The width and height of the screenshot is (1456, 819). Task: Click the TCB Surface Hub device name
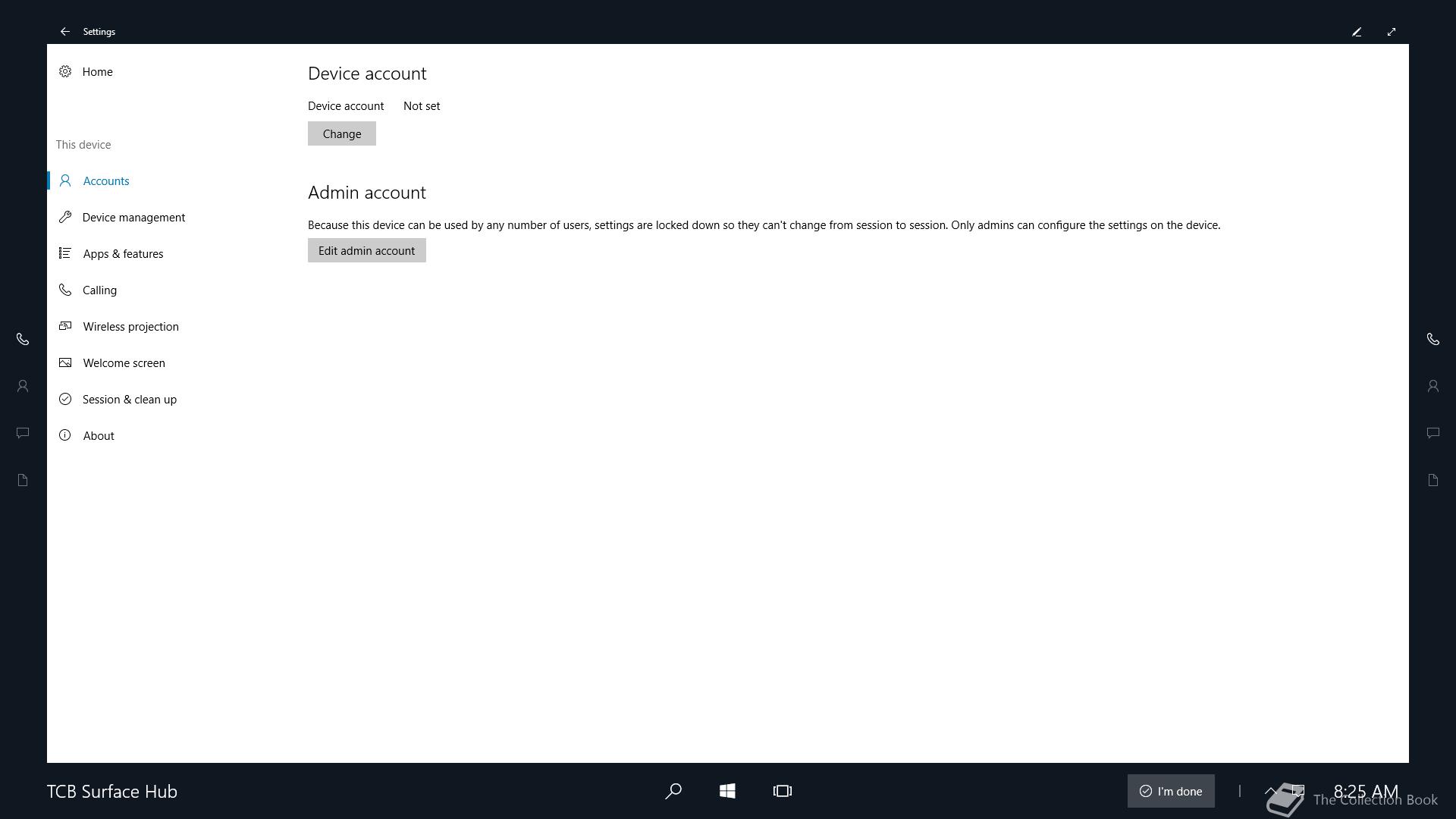click(x=112, y=792)
